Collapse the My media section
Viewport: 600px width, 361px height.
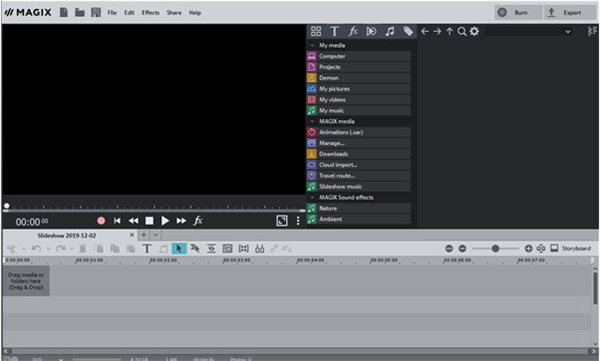312,45
